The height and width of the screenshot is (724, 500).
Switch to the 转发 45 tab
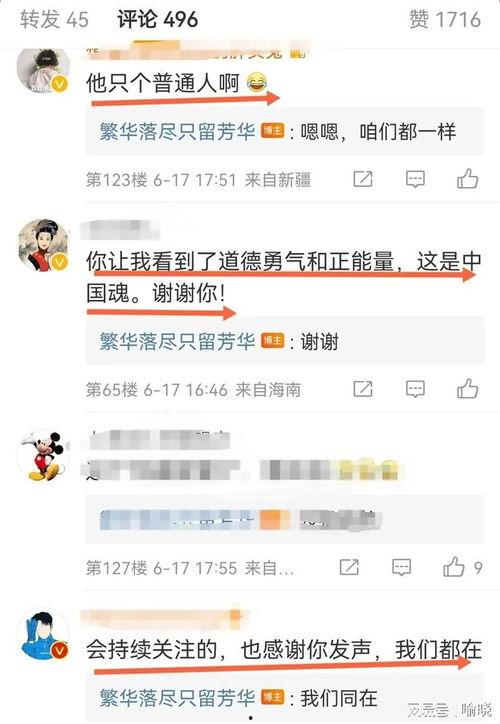coord(54,19)
